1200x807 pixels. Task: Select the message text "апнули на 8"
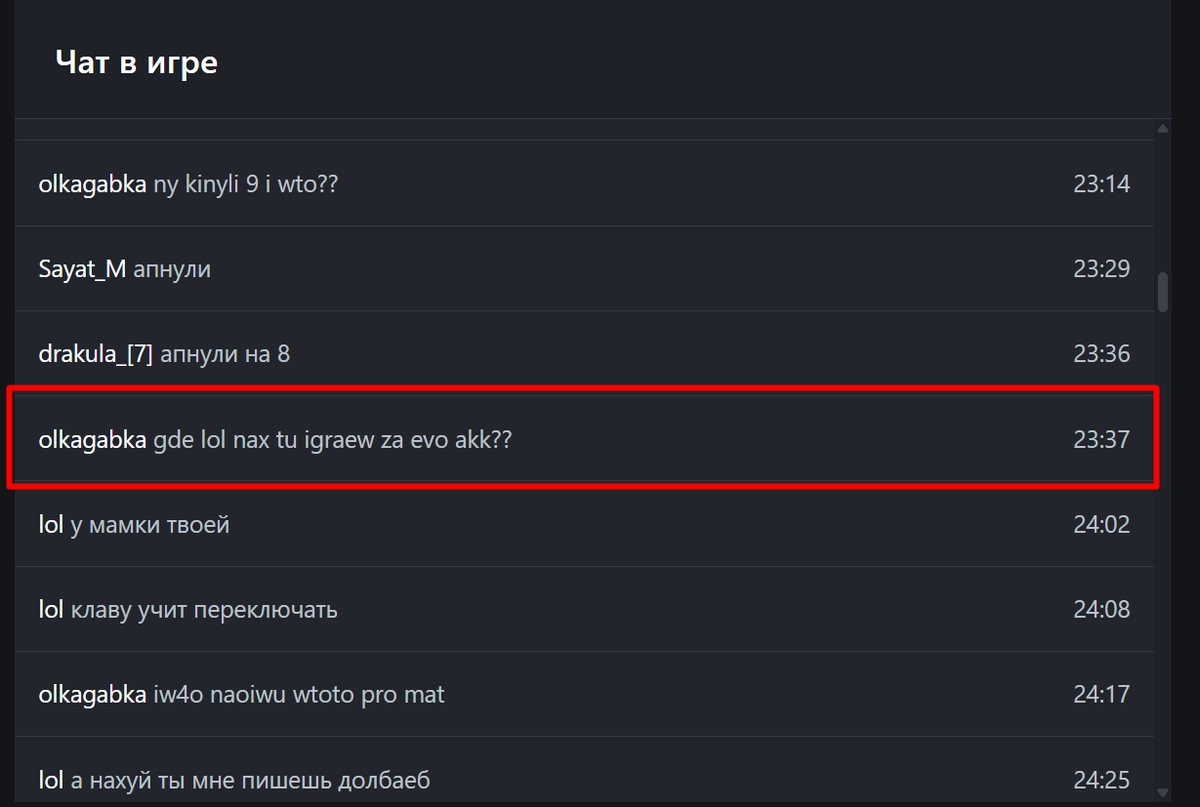225,354
